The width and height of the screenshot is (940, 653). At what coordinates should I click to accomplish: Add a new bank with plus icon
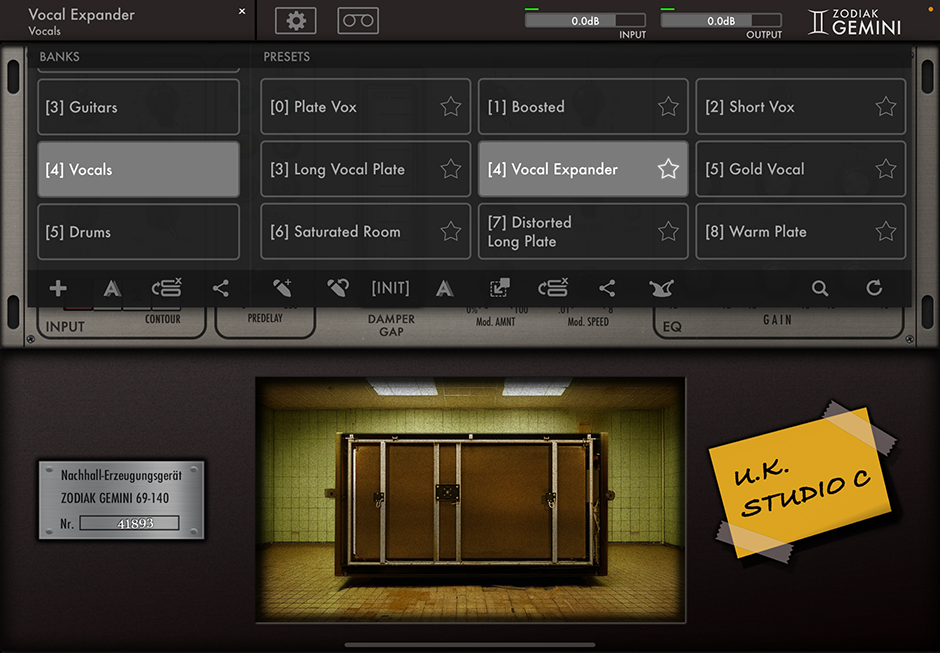tap(58, 289)
